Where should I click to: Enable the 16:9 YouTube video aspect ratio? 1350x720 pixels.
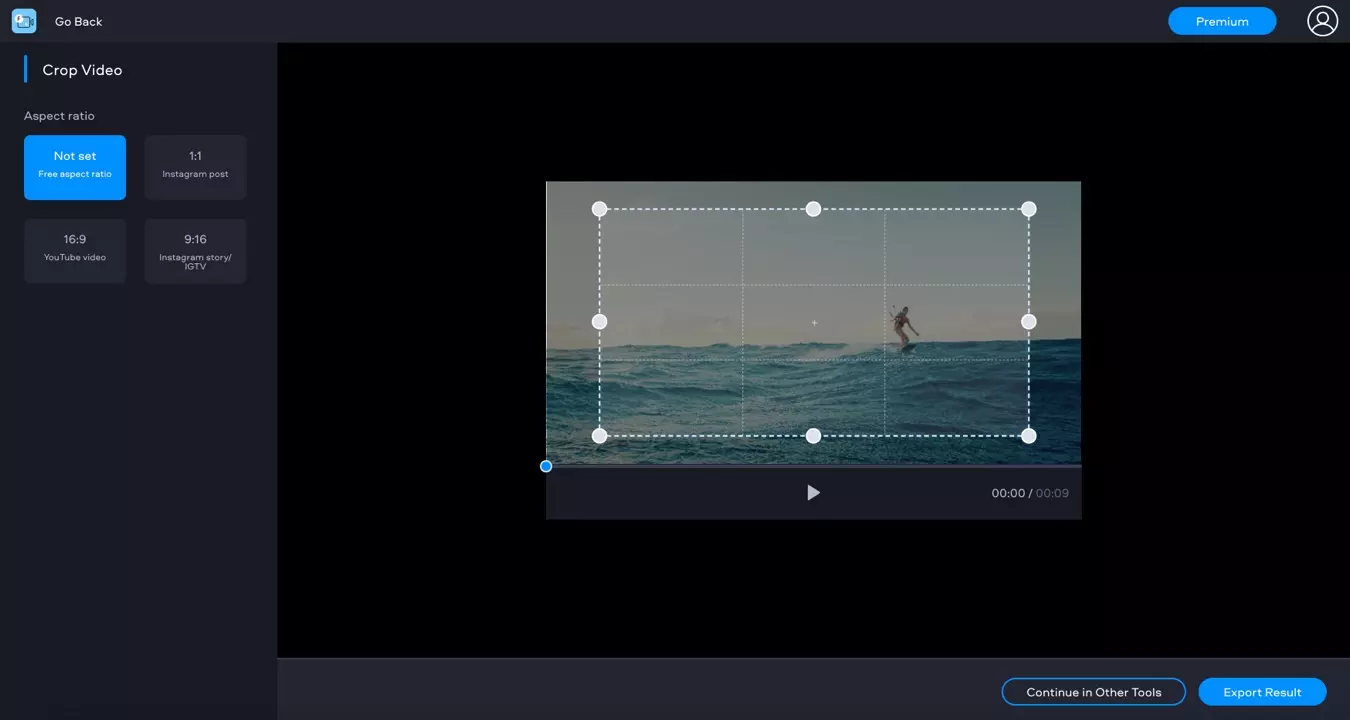[x=75, y=250]
